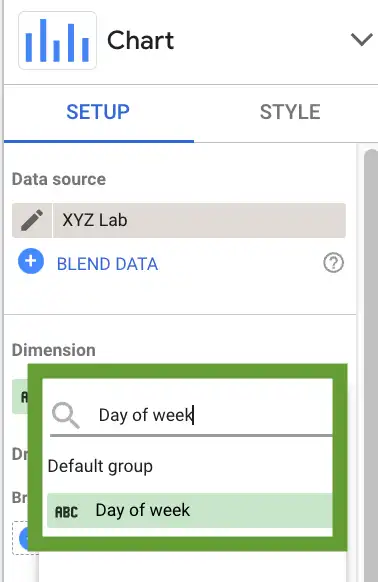Click the Data source section label
This screenshot has width=378, height=582.
point(59,179)
